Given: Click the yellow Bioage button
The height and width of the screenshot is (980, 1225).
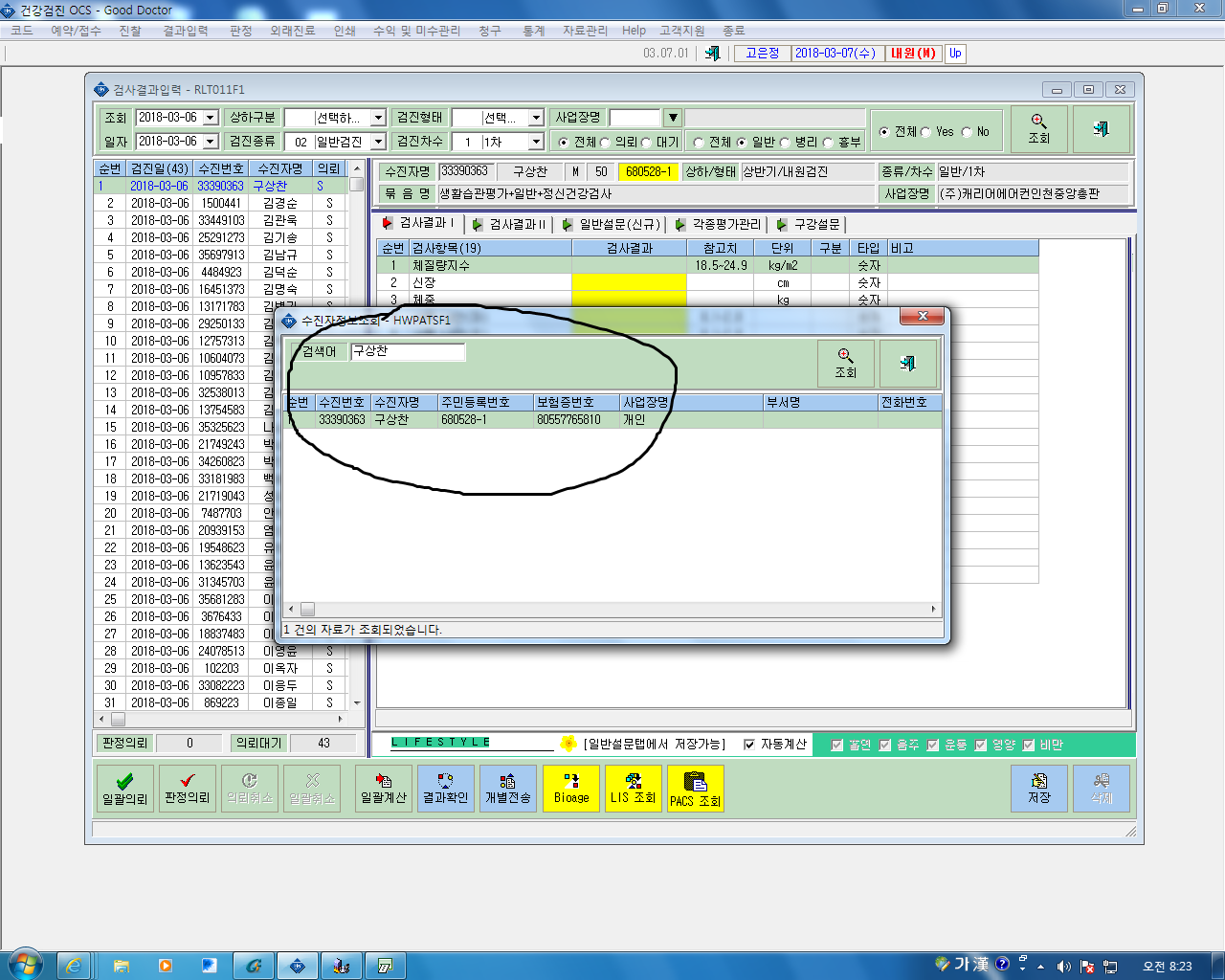Looking at the screenshot, I should [x=571, y=789].
